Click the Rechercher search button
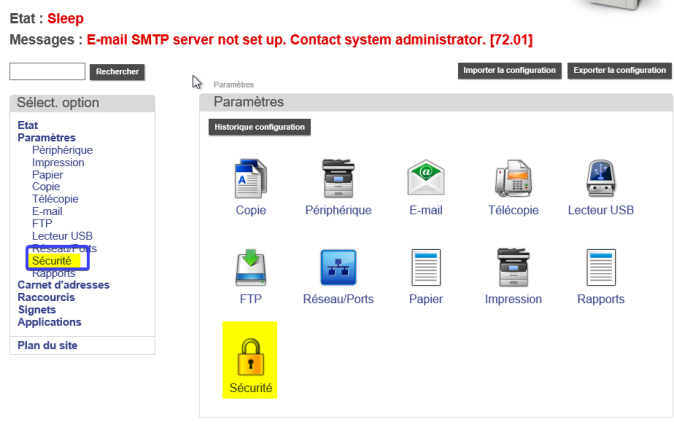Screen dimensions: 674x438 (x=117, y=72)
